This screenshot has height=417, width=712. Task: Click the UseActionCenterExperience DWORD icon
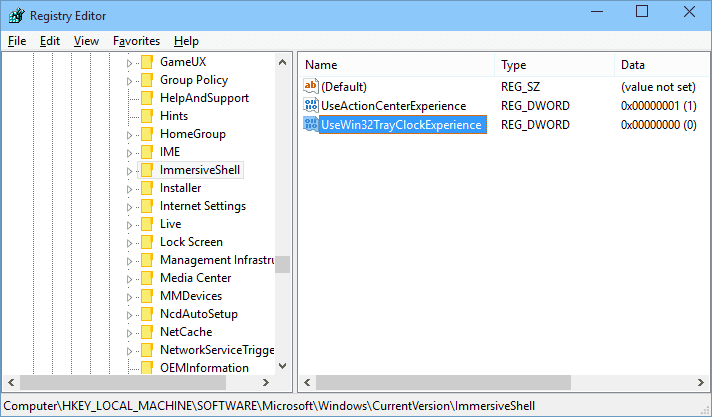pyautogui.click(x=311, y=105)
